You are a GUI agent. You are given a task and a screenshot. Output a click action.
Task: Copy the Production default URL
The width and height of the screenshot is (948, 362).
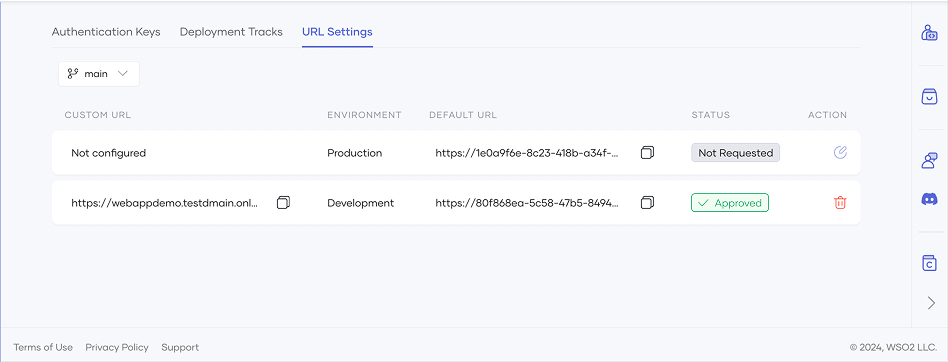coord(647,153)
